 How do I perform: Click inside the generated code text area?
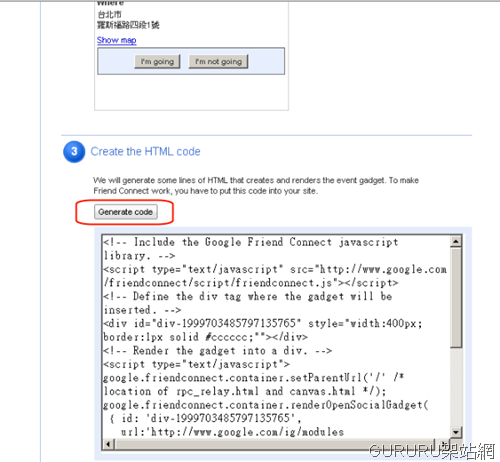tap(276, 337)
